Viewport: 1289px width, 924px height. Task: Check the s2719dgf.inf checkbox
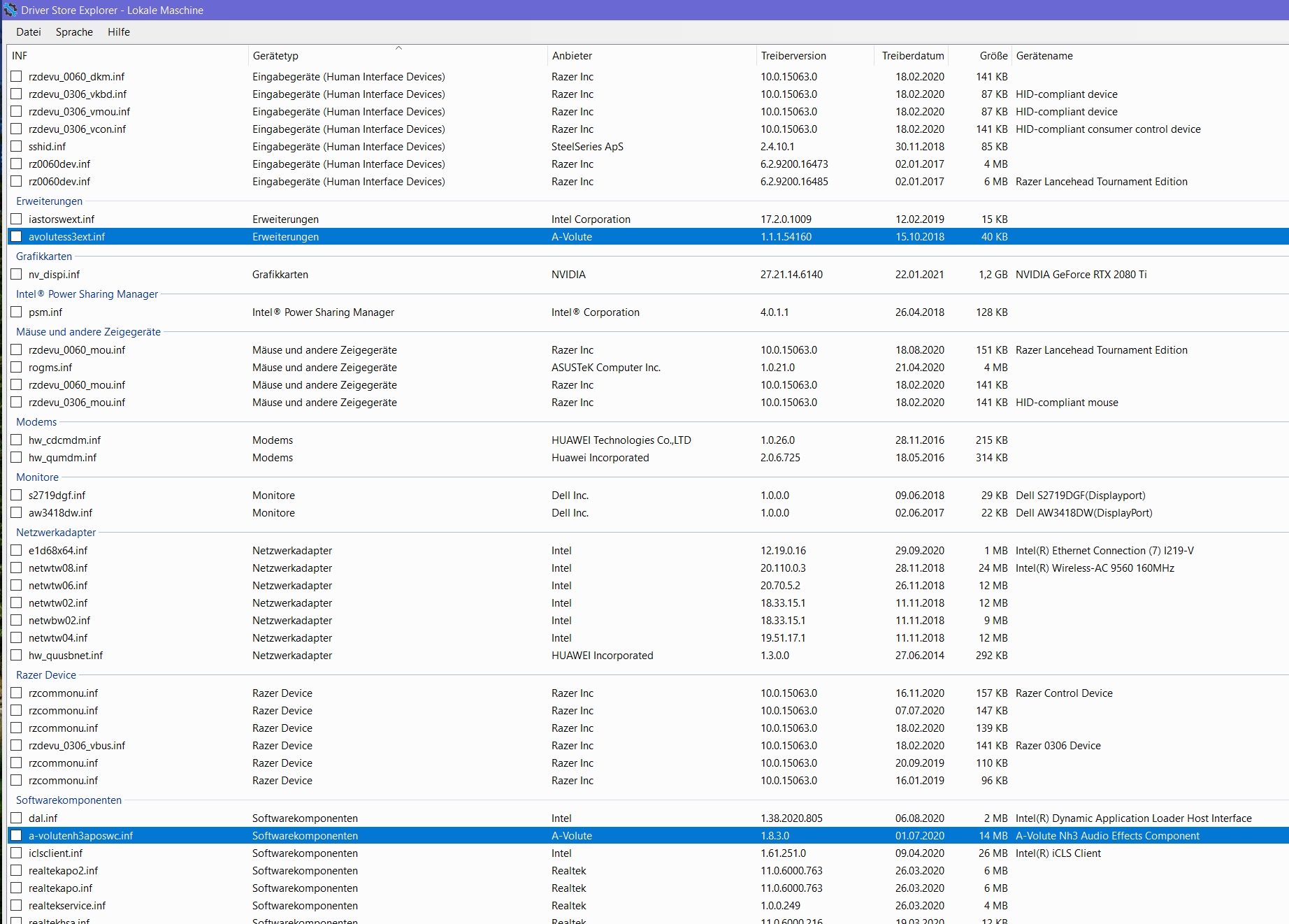pyautogui.click(x=16, y=495)
